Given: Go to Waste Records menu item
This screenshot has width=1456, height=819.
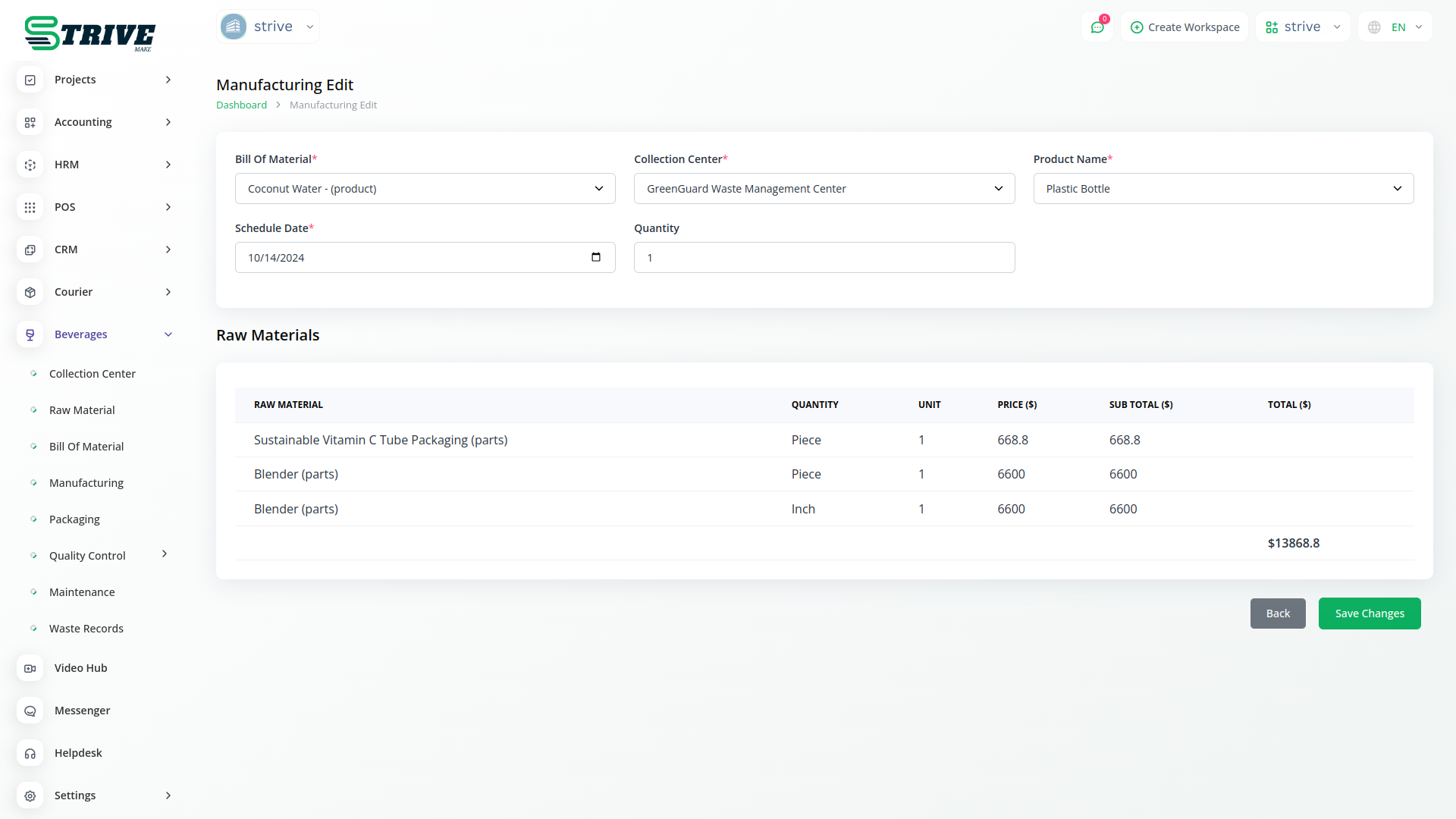Looking at the screenshot, I should (x=86, y=629).
